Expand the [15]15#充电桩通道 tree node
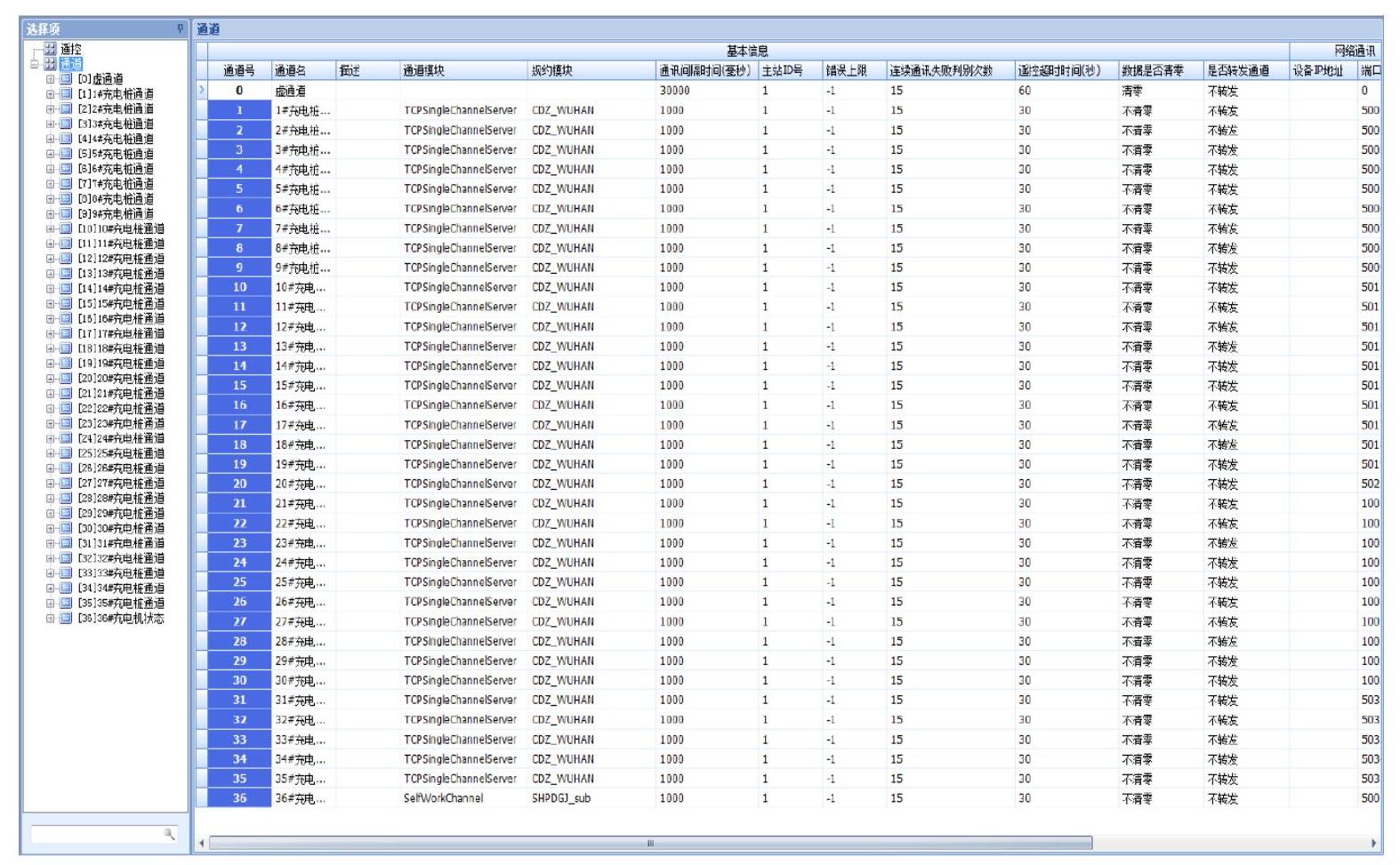The image size is (1400, 865). pyautogui.click(x=51, y=304)
